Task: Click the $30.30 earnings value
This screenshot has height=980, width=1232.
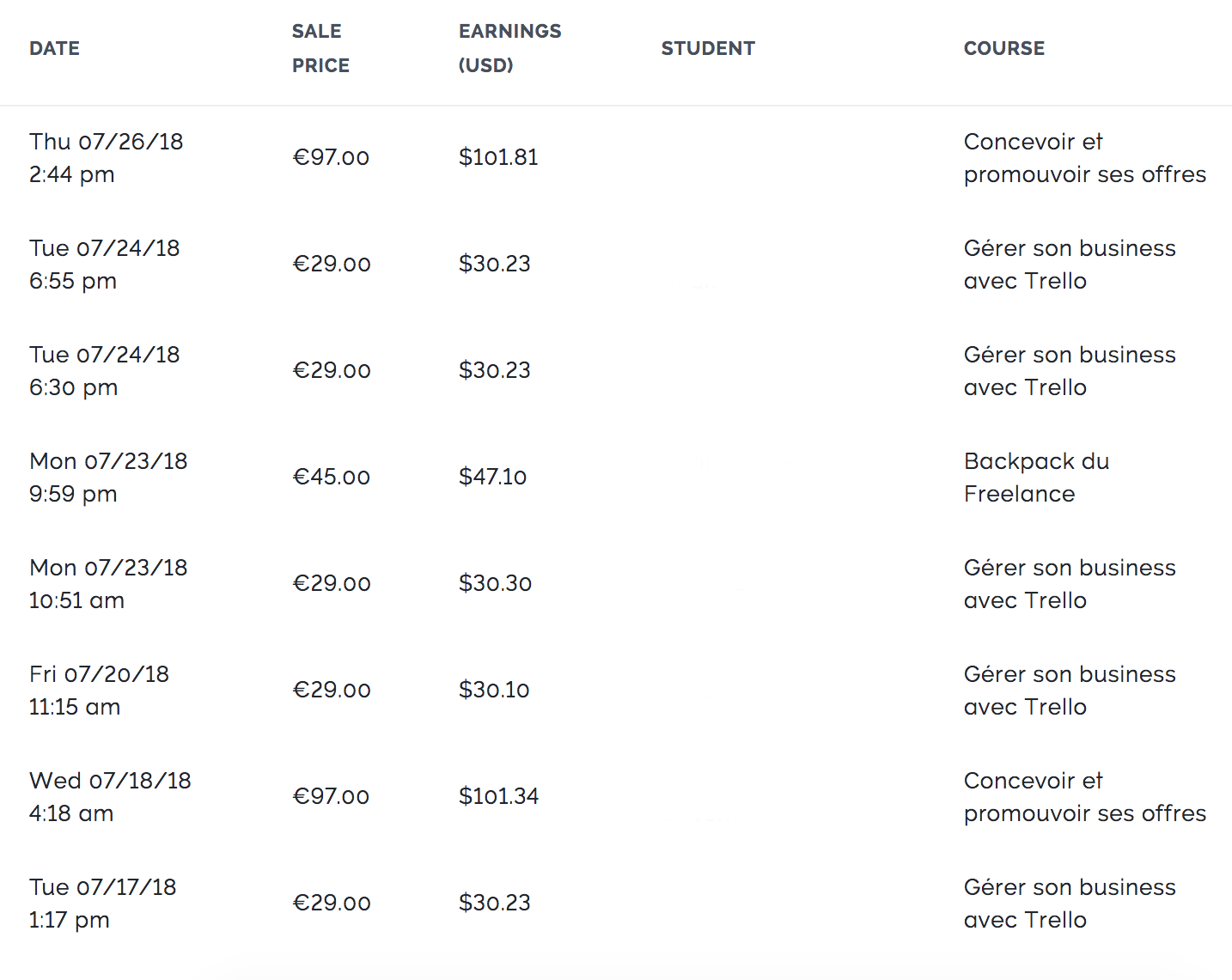Action: click(496, 583)
